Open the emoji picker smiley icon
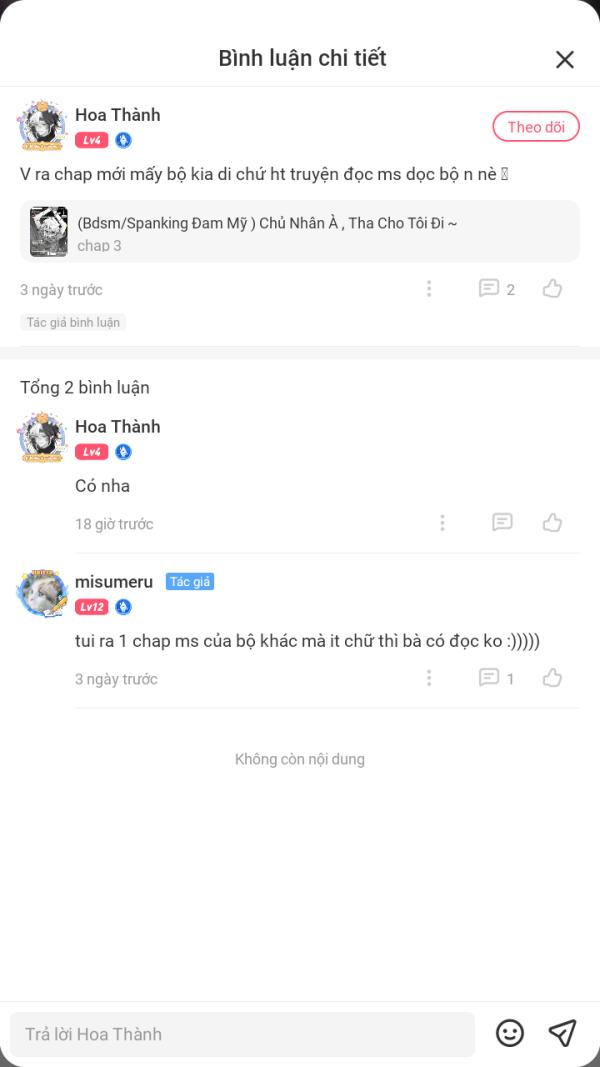 [510, 1033]
